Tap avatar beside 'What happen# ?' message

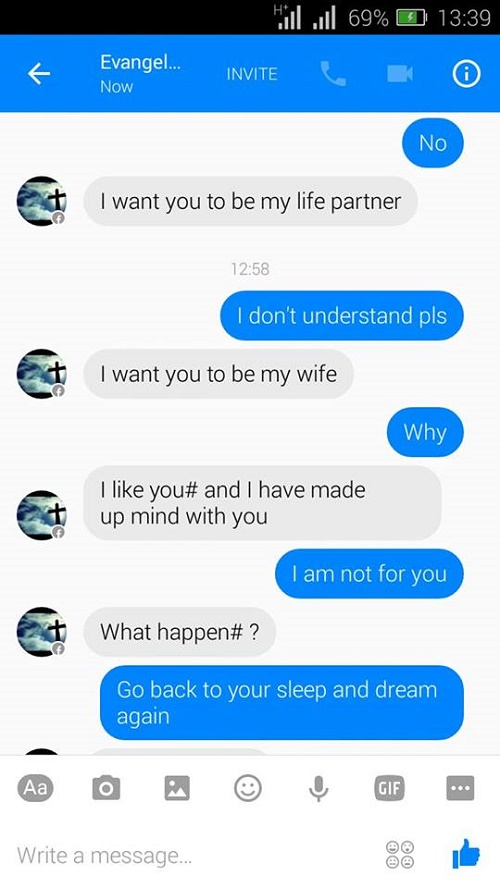(42, 632)
